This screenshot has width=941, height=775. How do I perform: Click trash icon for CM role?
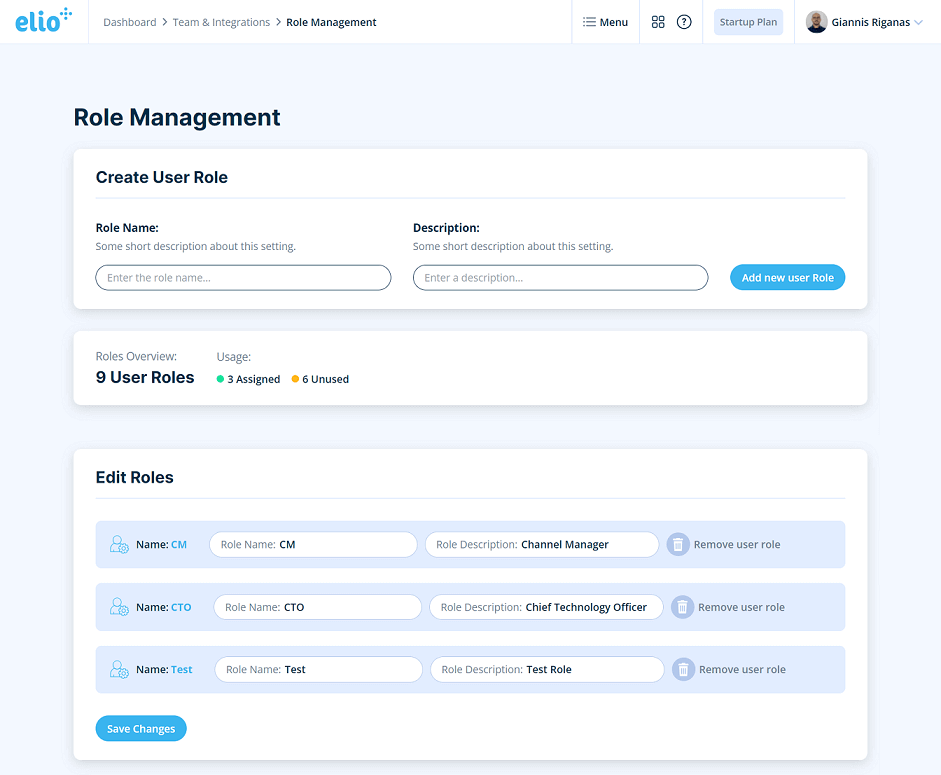coord(678,545)
